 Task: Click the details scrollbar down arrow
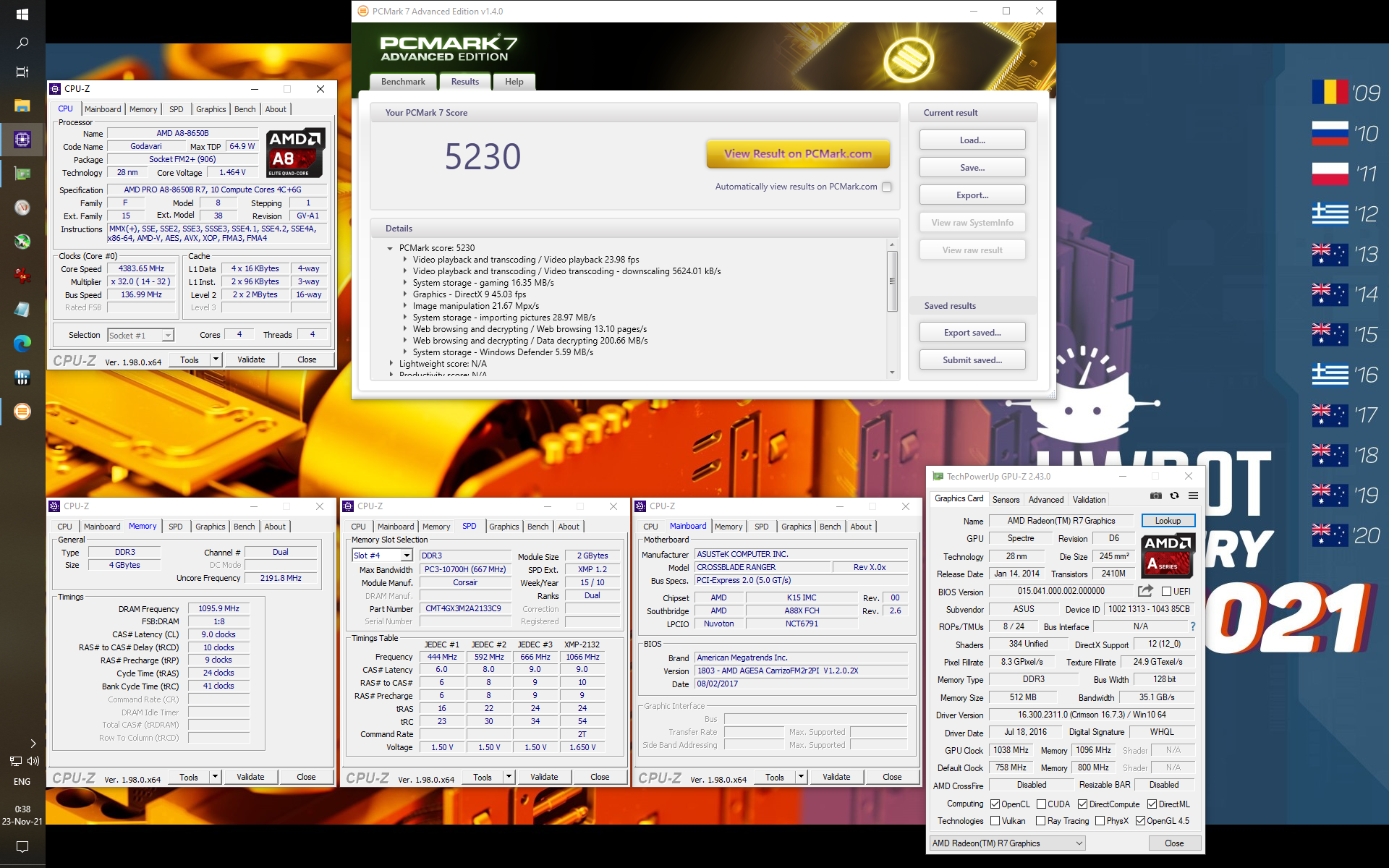tap(892, 373)
